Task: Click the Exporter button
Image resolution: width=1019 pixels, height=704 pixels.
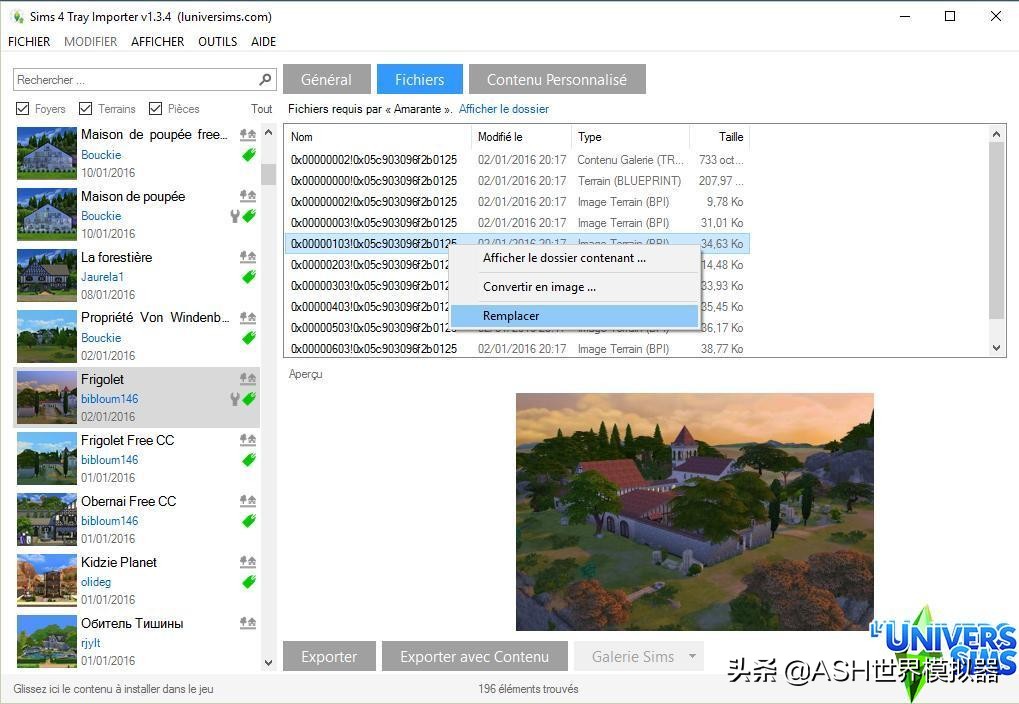Action: click(329, 657)
